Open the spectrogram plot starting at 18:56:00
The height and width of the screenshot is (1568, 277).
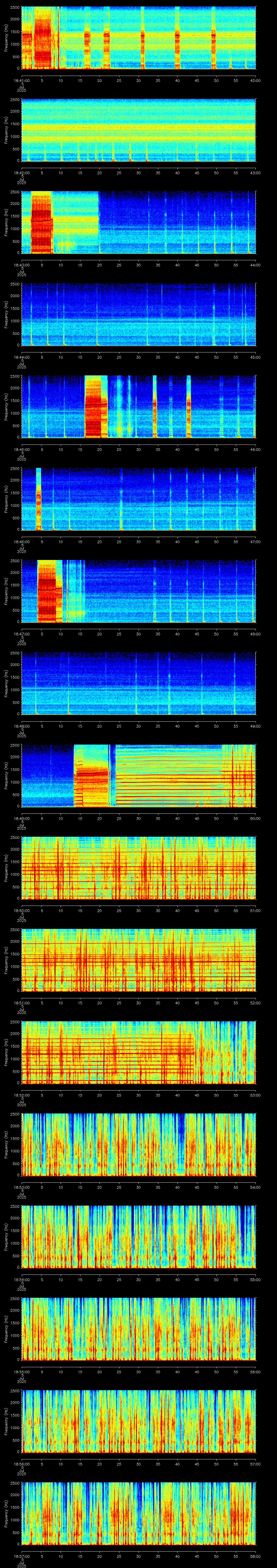coord(138,1421)
